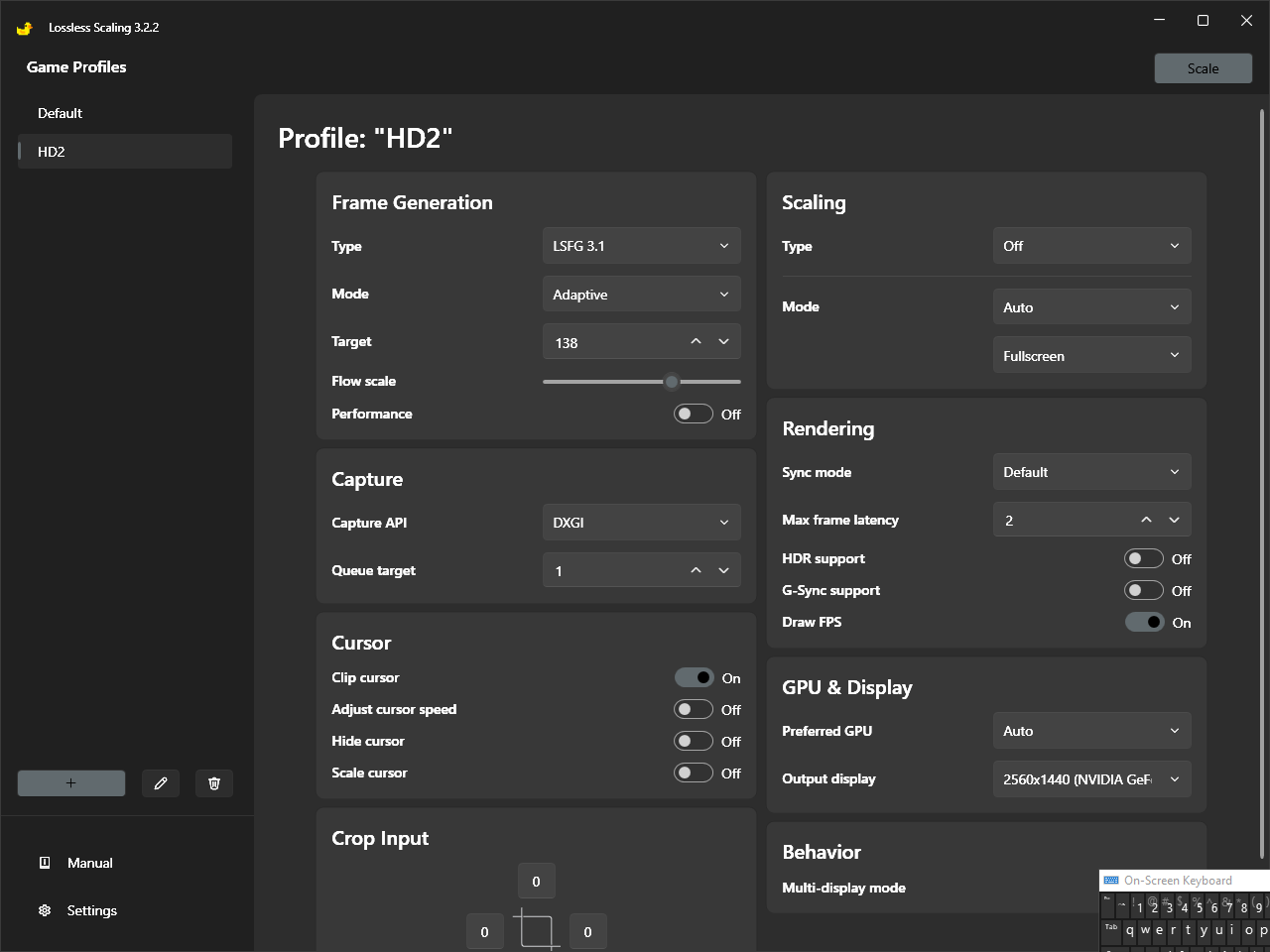Image resolution: width=1270 pixels, height=952 pixels.
Task: Click the right crop input field
Action: coord(587,932)
